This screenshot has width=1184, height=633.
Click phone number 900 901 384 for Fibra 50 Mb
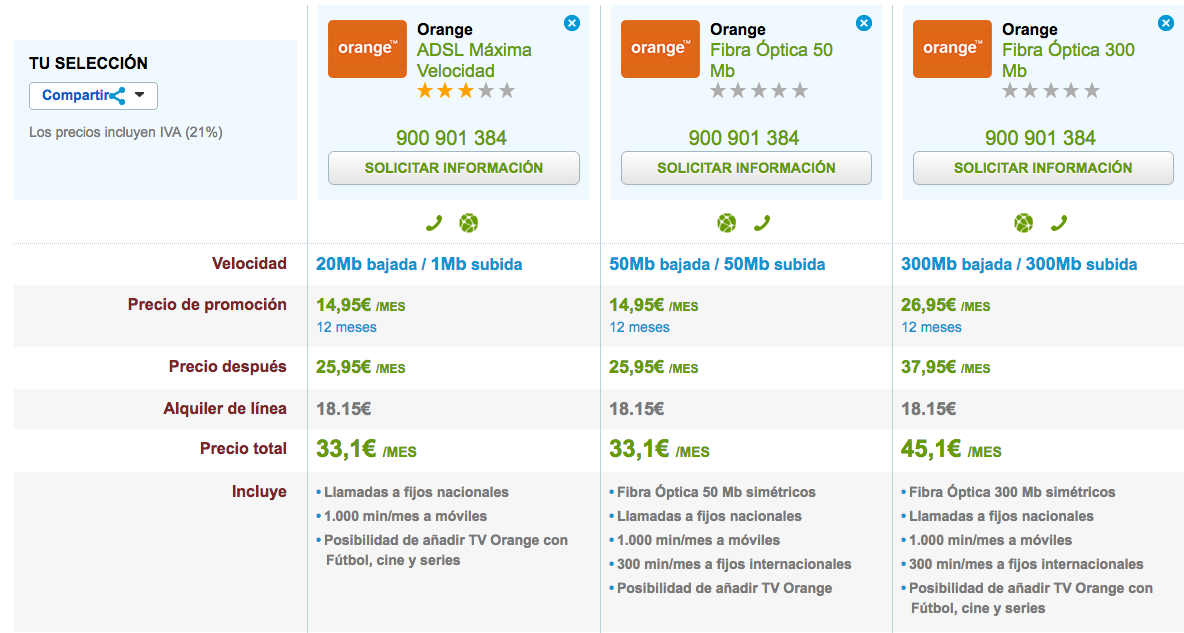pos(744,138)
